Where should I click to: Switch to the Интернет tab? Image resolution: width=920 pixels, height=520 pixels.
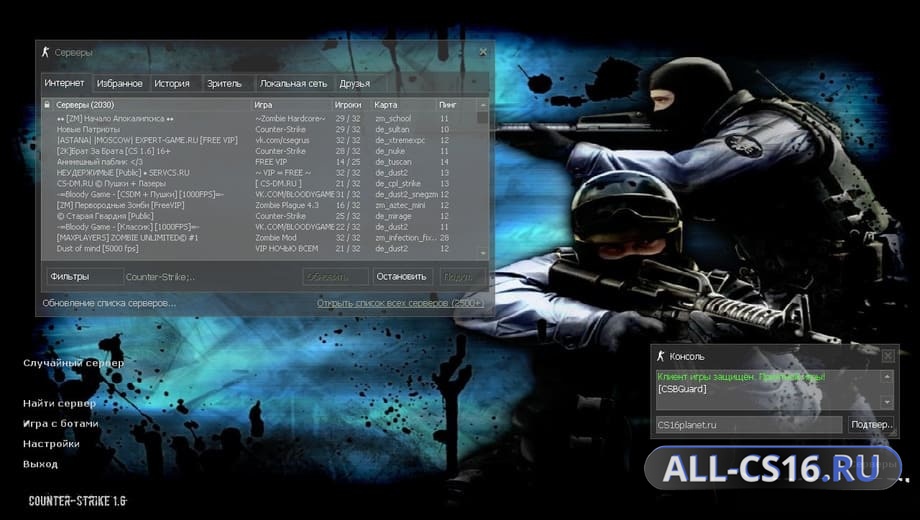coord(65,83)
